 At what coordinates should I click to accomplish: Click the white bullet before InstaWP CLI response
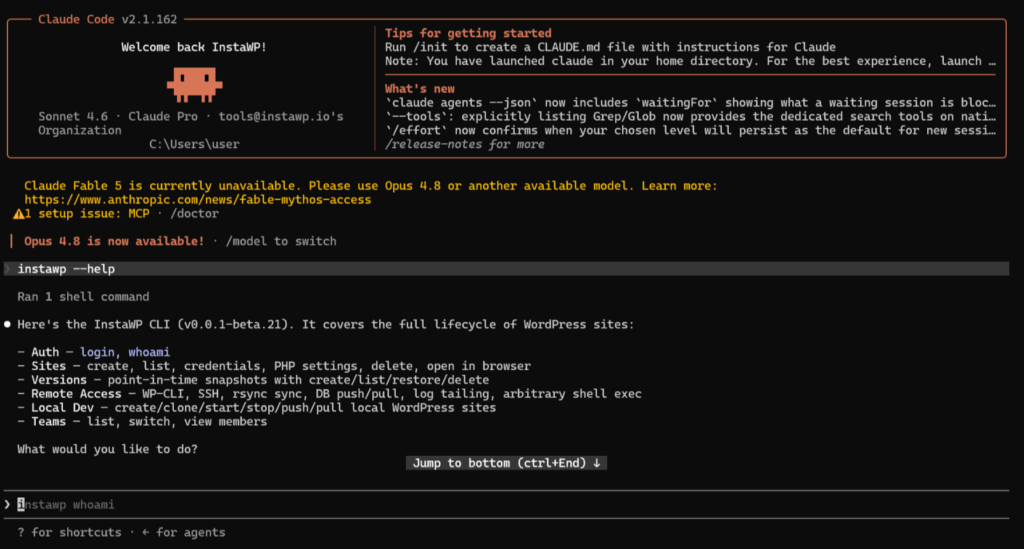pos(7,324)
